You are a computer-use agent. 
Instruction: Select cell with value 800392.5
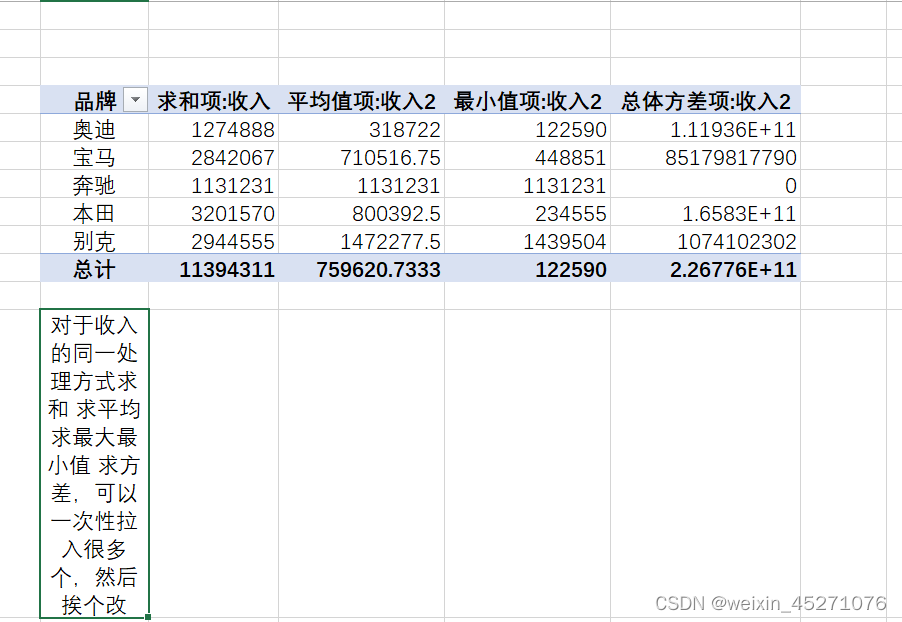click(361, 213)
